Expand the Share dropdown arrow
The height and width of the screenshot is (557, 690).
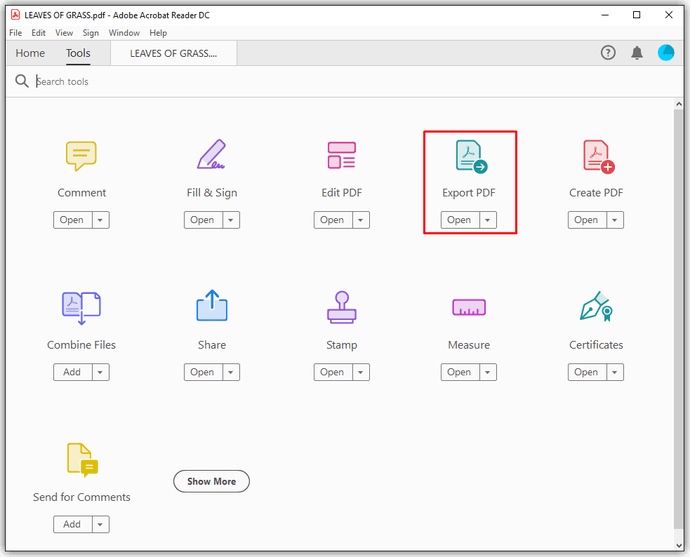point(231,372)
